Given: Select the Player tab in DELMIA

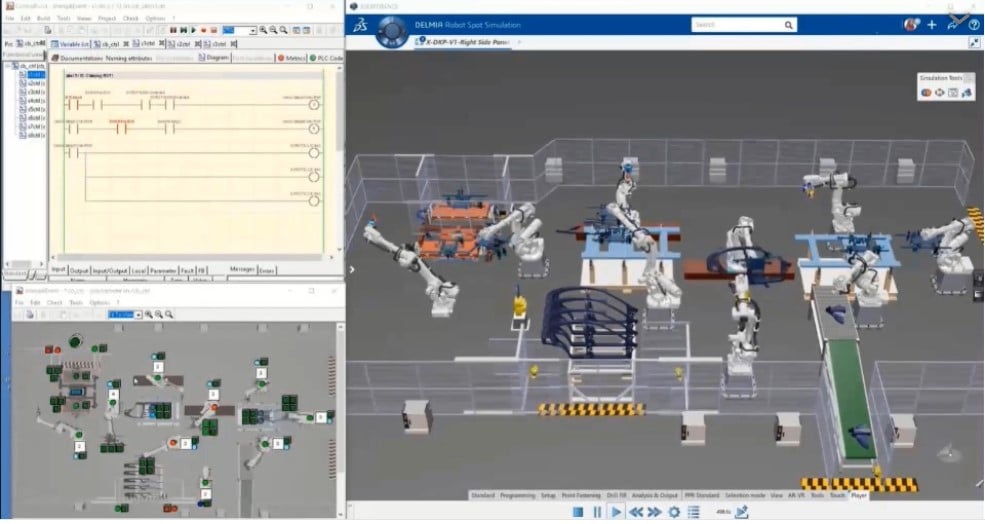Looking at the screenshot, I should point(859,496).
